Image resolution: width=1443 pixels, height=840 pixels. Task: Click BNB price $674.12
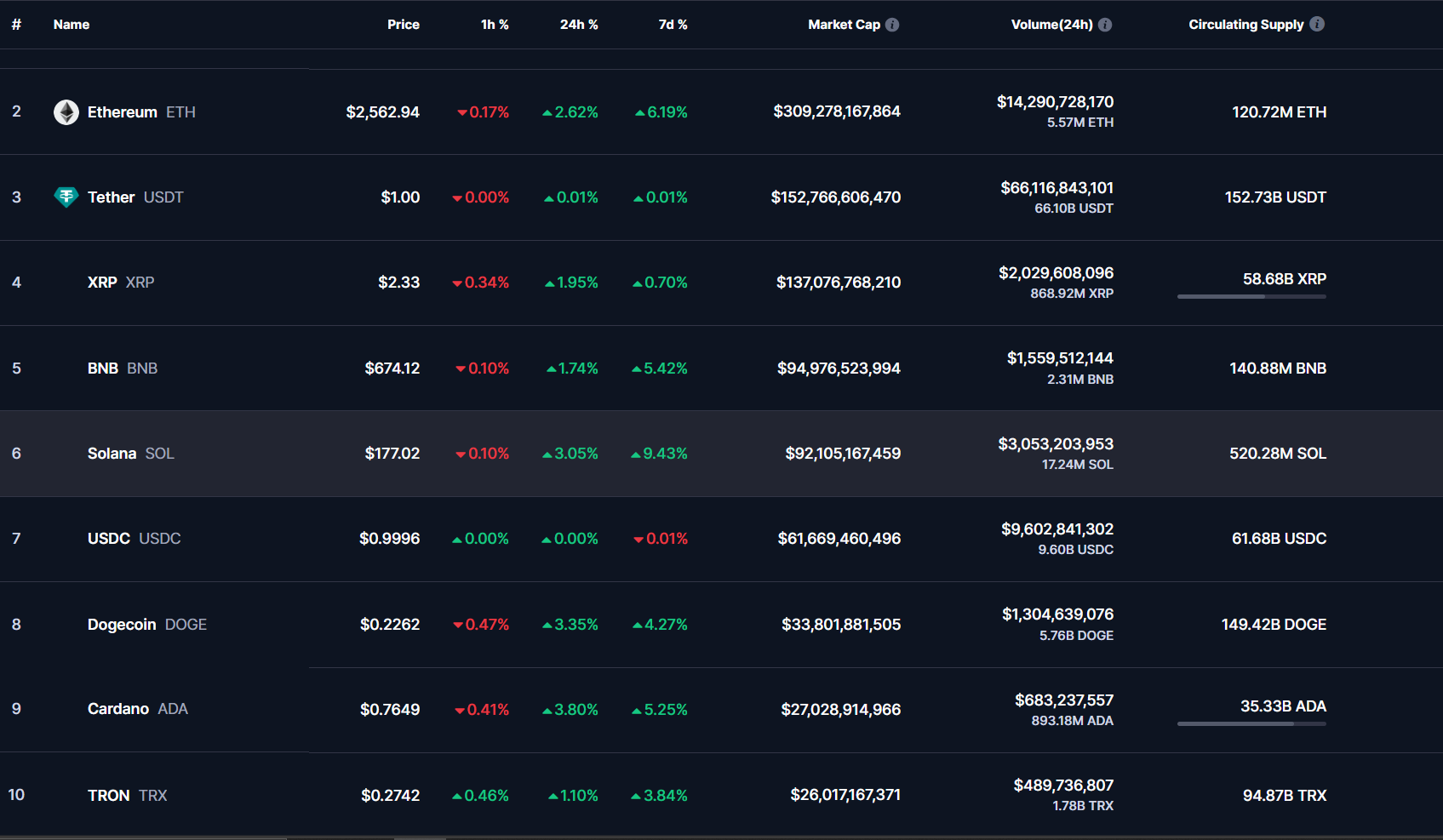392,369
